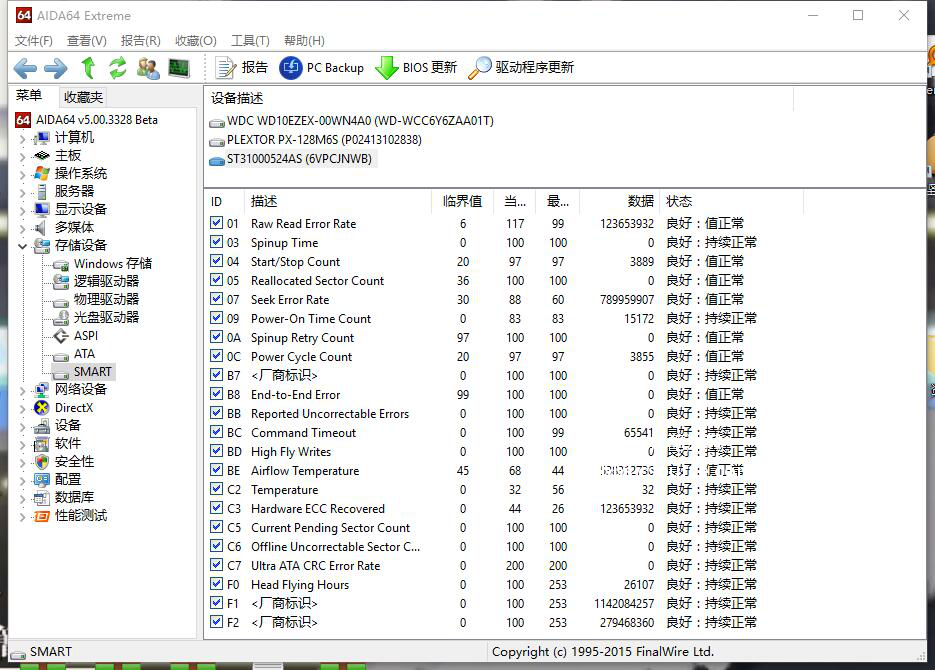Toggle the C5 Current Pending Sector checkbox

tap(216, 528)
